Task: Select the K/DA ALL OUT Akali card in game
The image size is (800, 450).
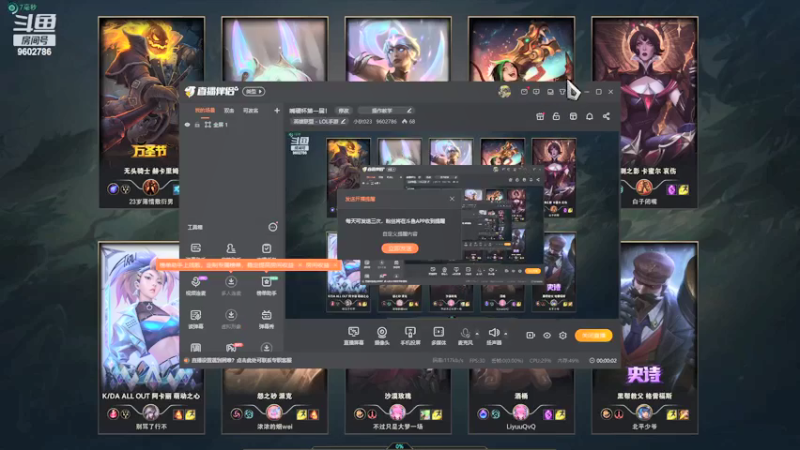Action: [x=152, y=338]
